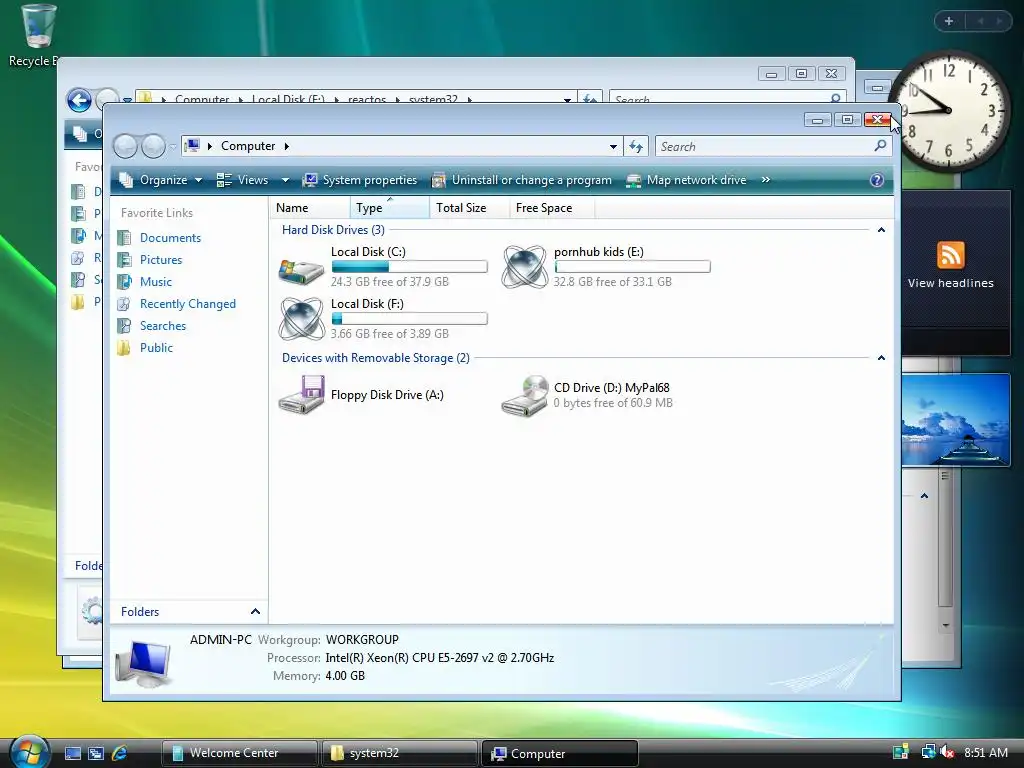This screenshot has height=768, width=1024.
Task: Click Local Disk (C:) usage bar
Action: pos(409,266)
